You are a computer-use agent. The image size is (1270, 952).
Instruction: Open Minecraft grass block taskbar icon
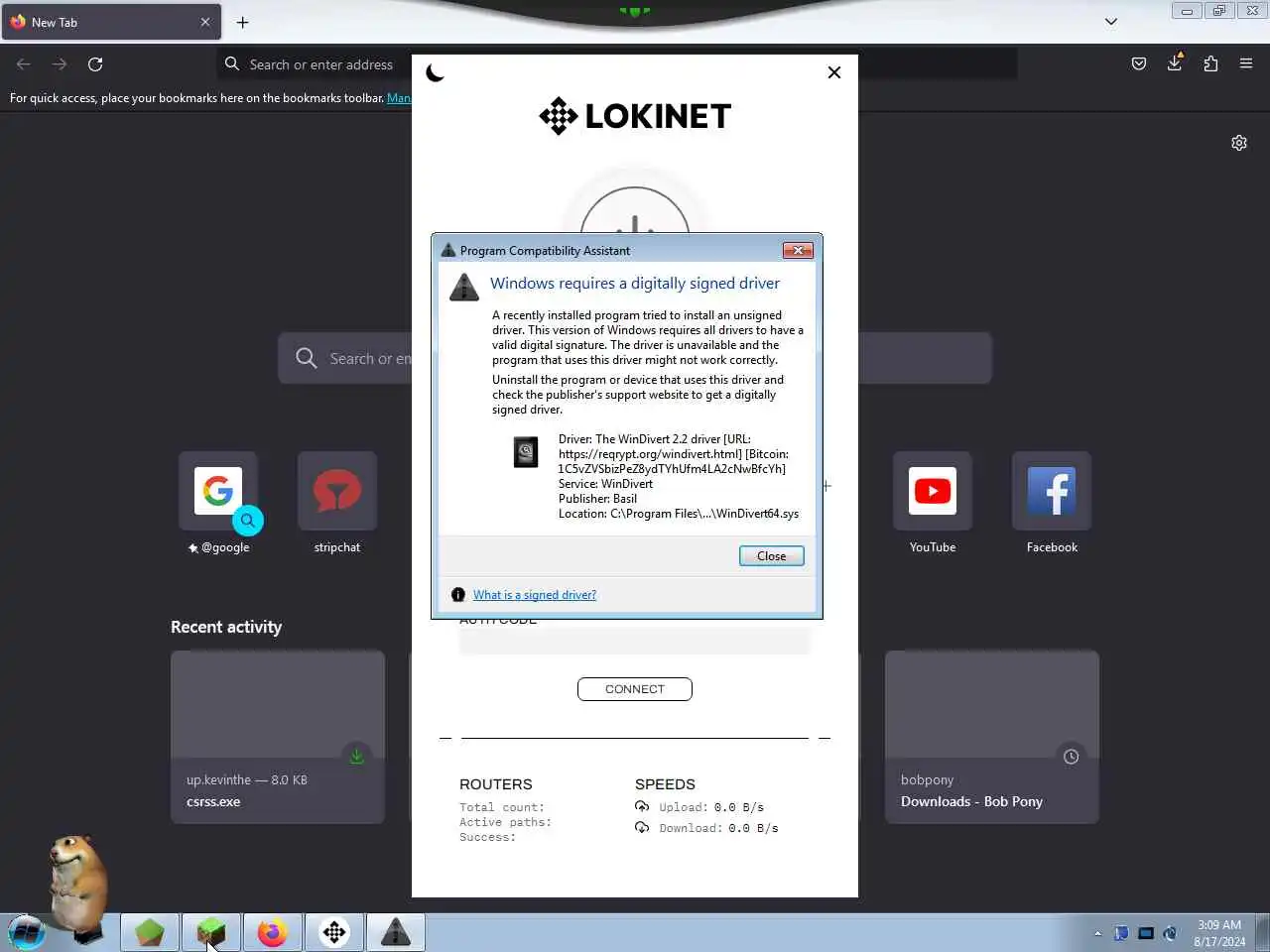[x=211, y=932]
